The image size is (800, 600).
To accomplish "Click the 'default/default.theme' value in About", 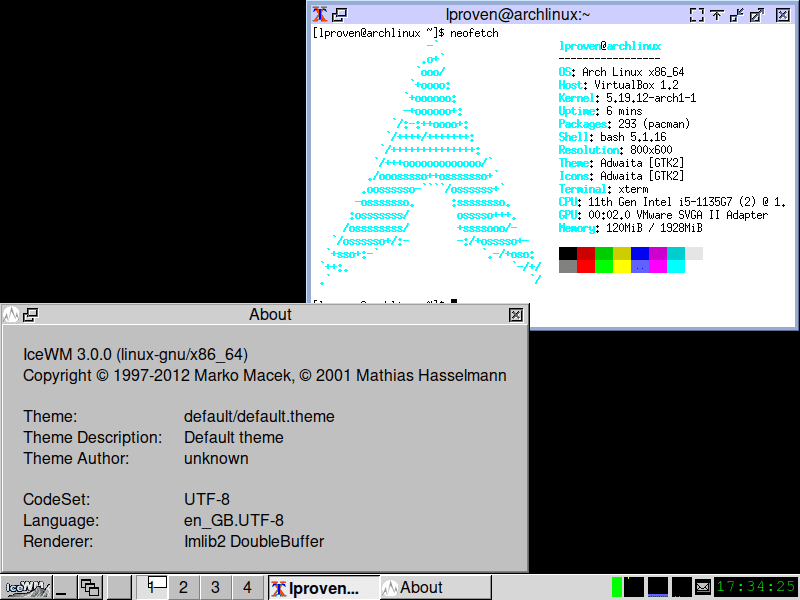I will tap(259, 416).
